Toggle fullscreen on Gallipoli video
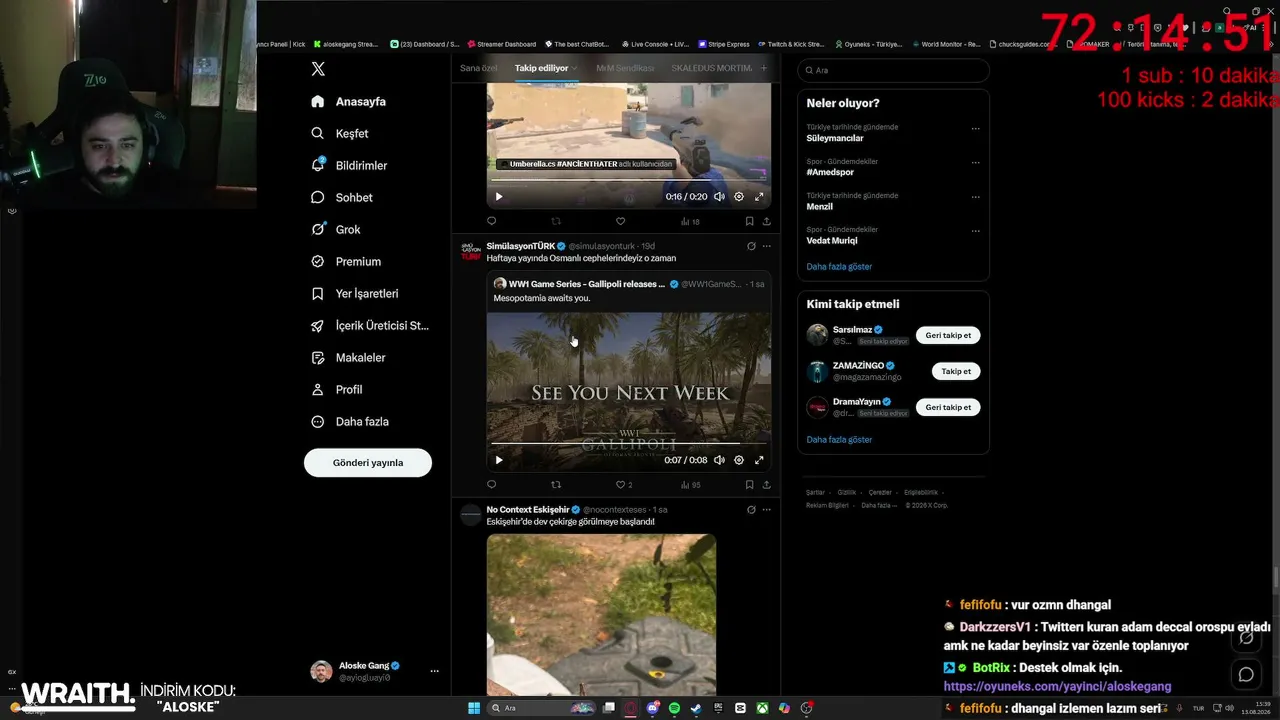Image resolution: width=1280 pixels, height=720 pixels. click(x=759, y=460)
